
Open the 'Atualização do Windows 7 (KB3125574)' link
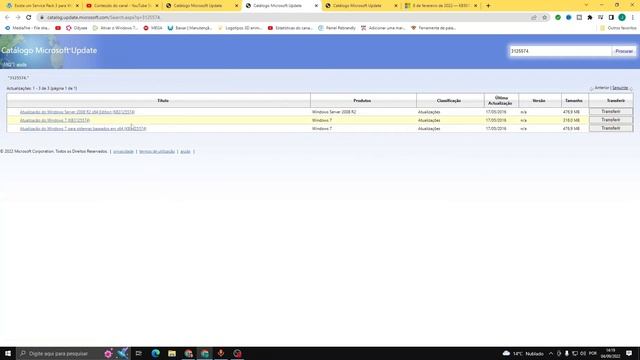click(55, 120)
